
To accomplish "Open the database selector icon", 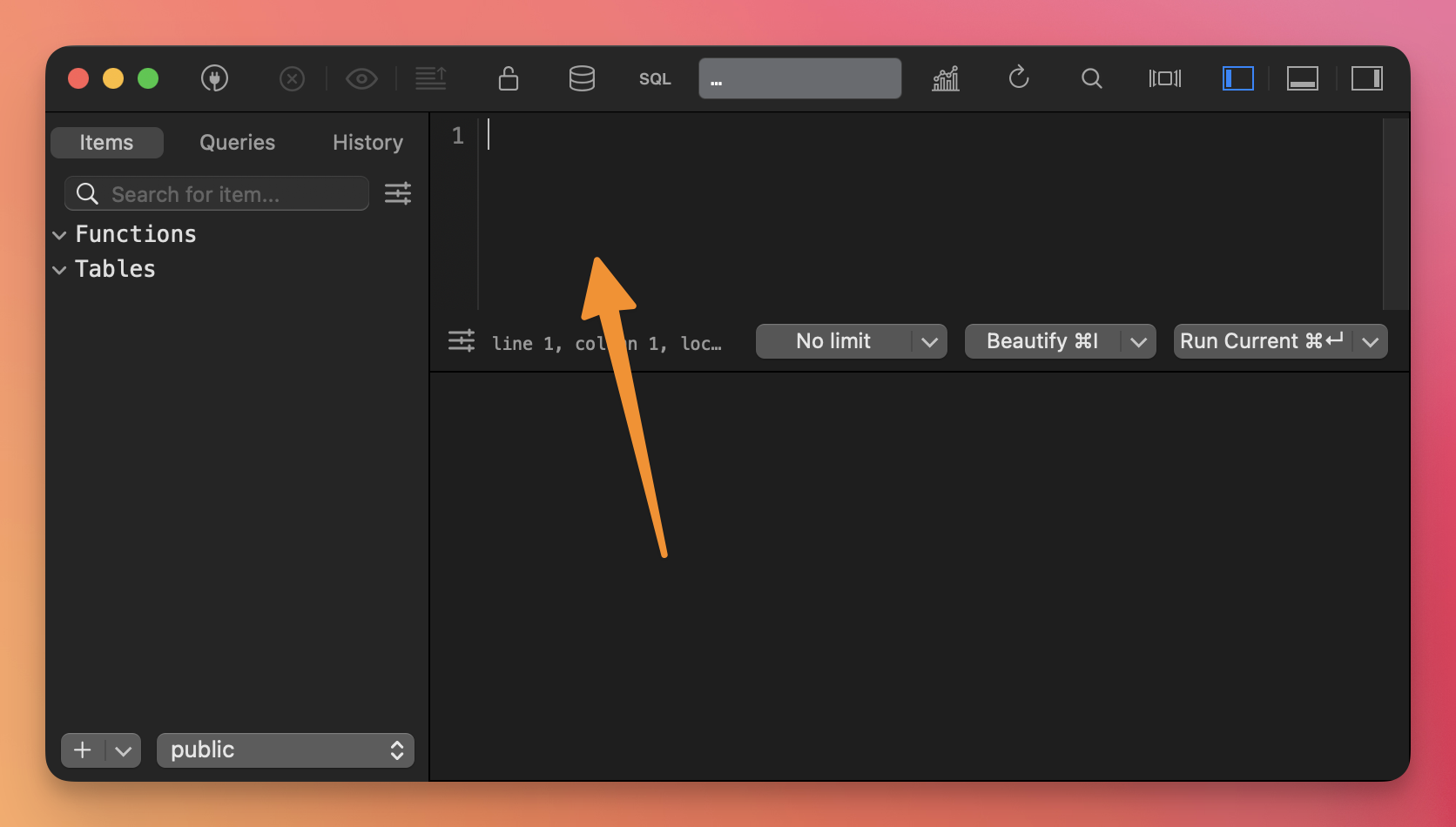I will 582,78.
